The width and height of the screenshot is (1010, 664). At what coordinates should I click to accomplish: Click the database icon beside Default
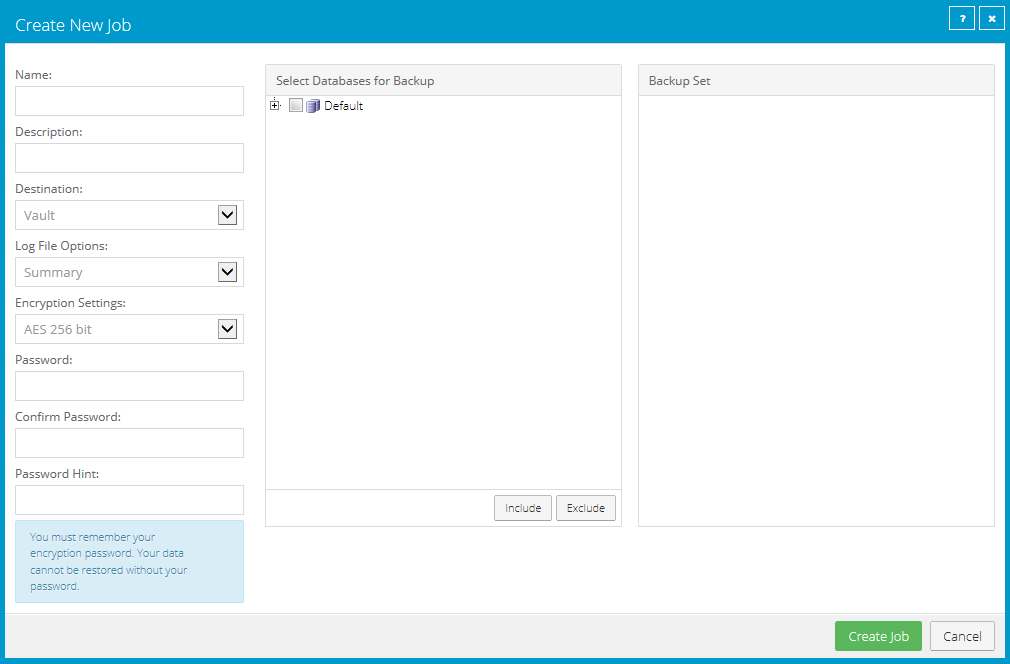coord(312,105)
